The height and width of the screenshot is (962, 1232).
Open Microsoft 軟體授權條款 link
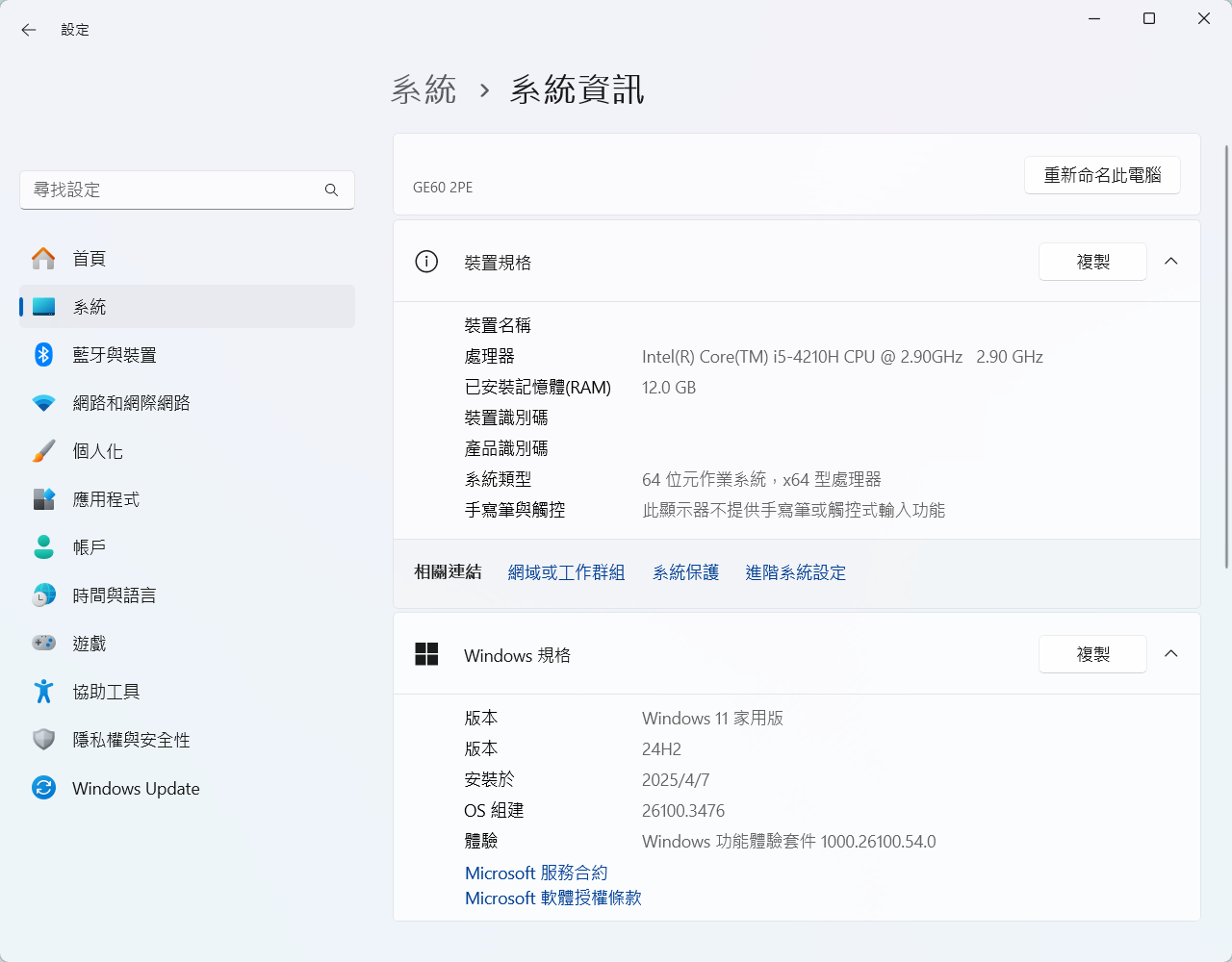tap(552, 898)
